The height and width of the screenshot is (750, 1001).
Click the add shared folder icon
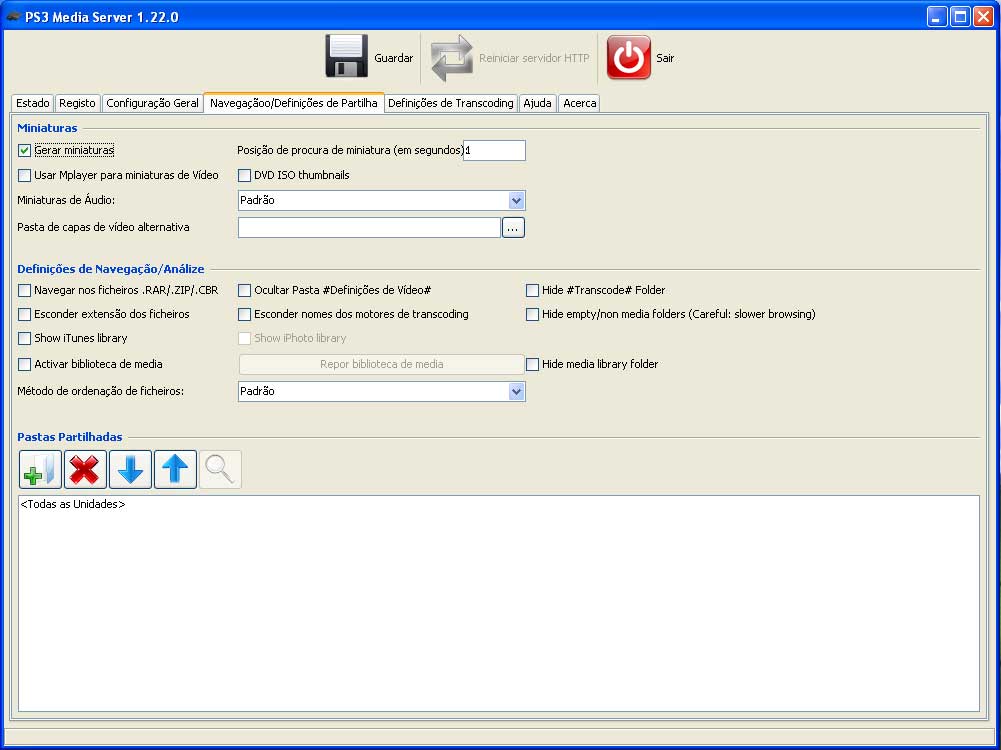click(40, 470)
